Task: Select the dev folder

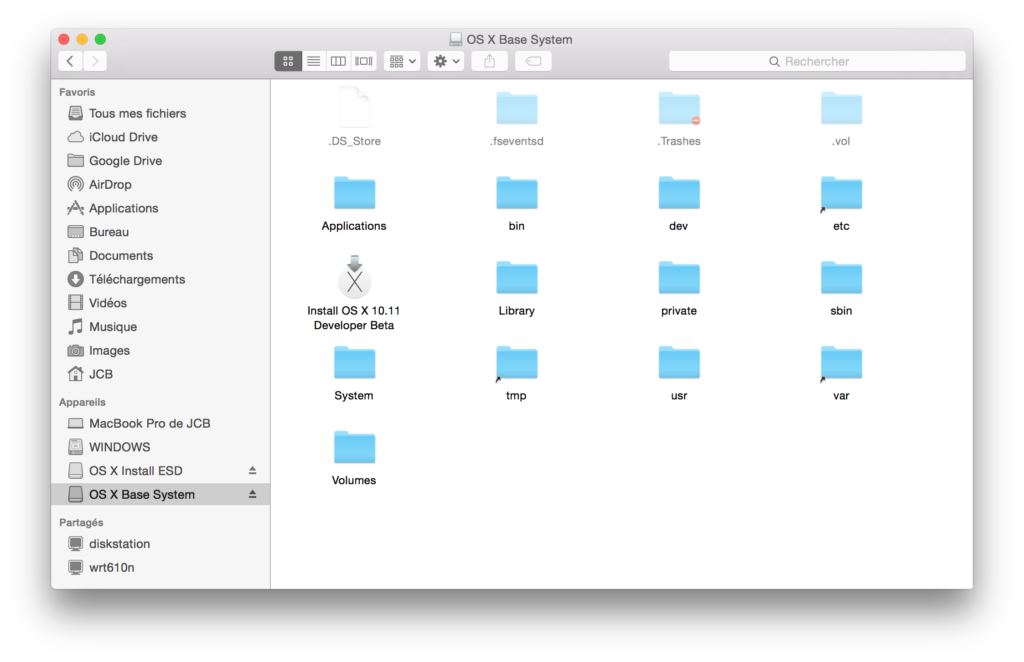Action: click(679, 193)
